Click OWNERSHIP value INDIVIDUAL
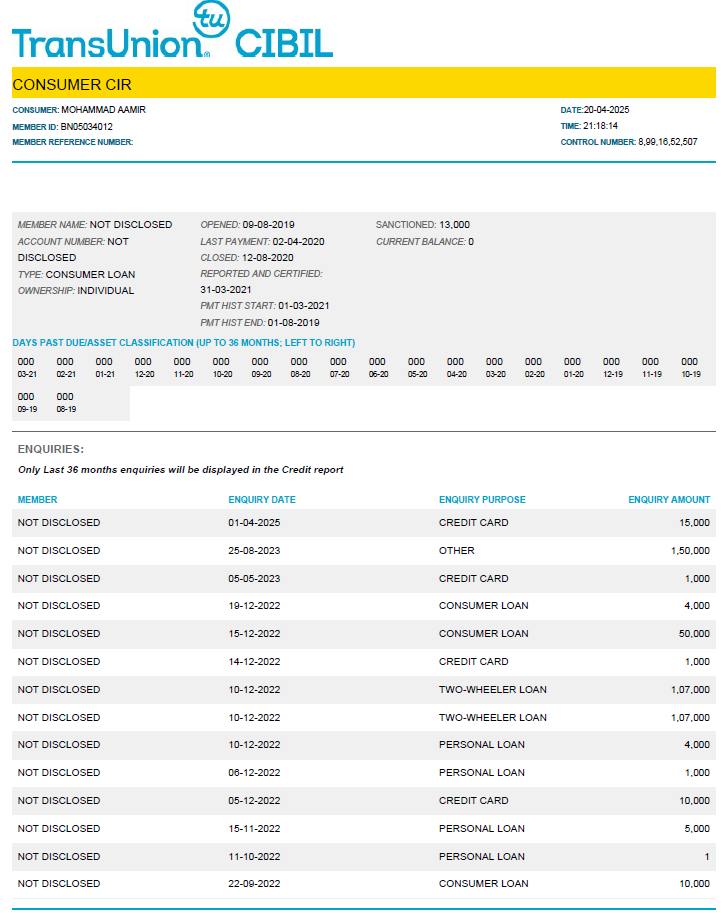Image resolution: width=723 pixels, height=913 pixels. (106, 291)
